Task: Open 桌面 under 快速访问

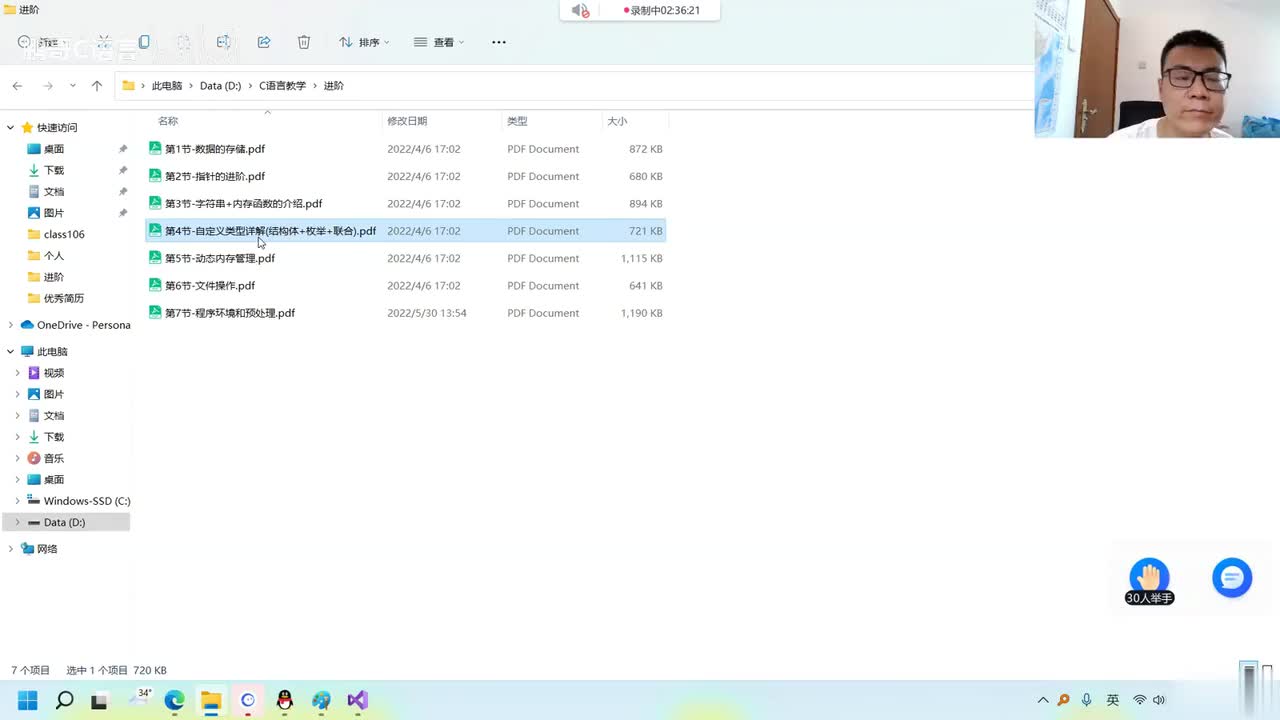Action: coord(54,149)
